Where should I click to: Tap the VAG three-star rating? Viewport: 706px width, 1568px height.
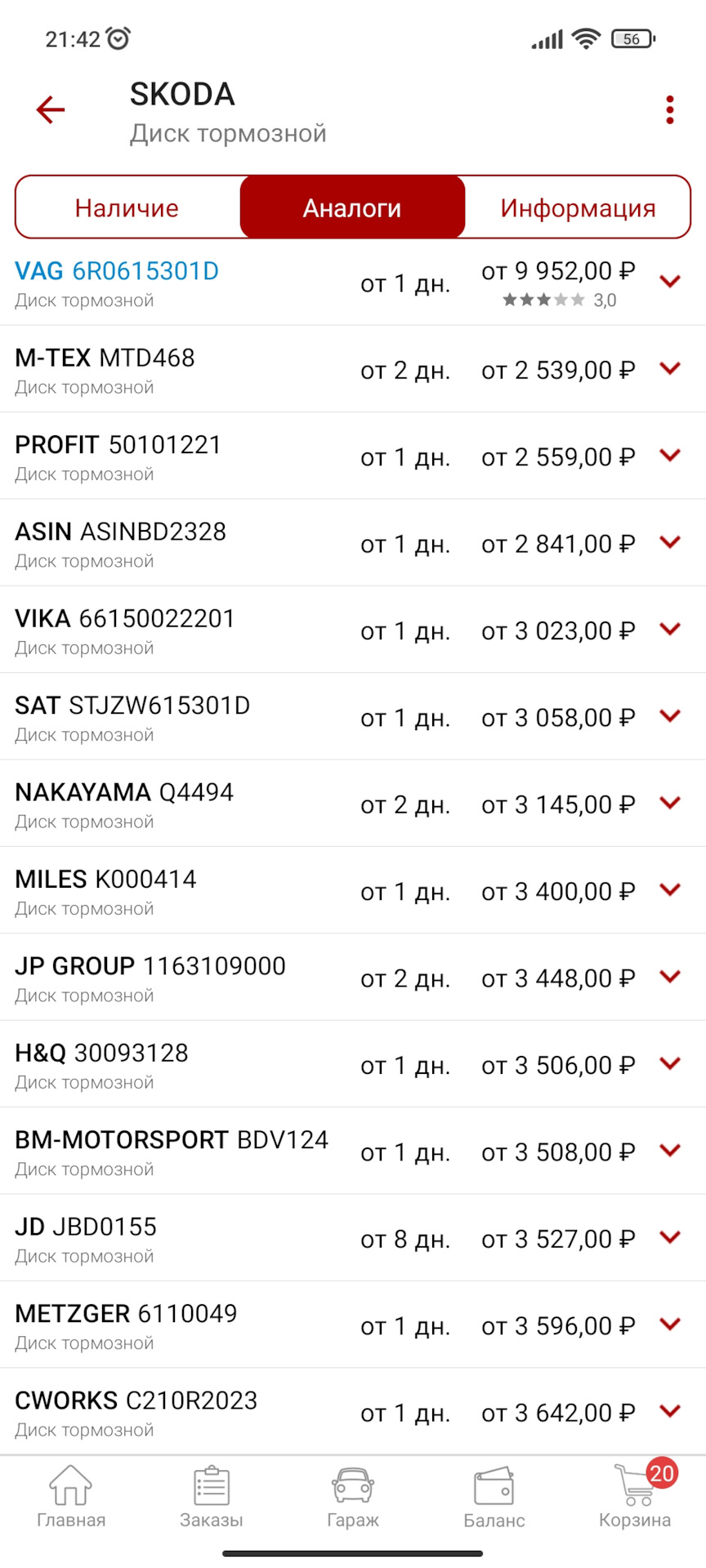(544, 300)
